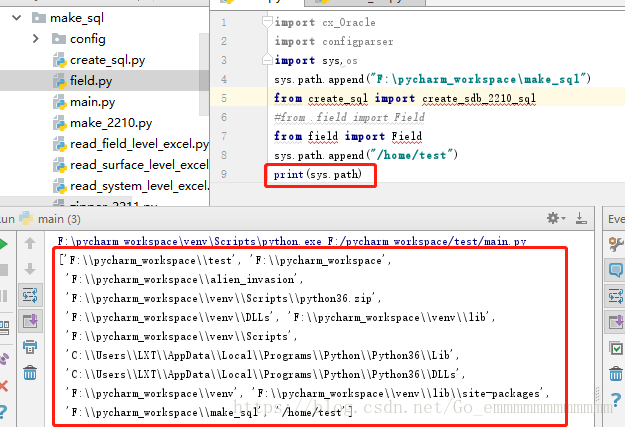Viewport: 625px width, 427px height.
Task: Click the Python36\\Lib path in output
Action: tap(262, 355)
